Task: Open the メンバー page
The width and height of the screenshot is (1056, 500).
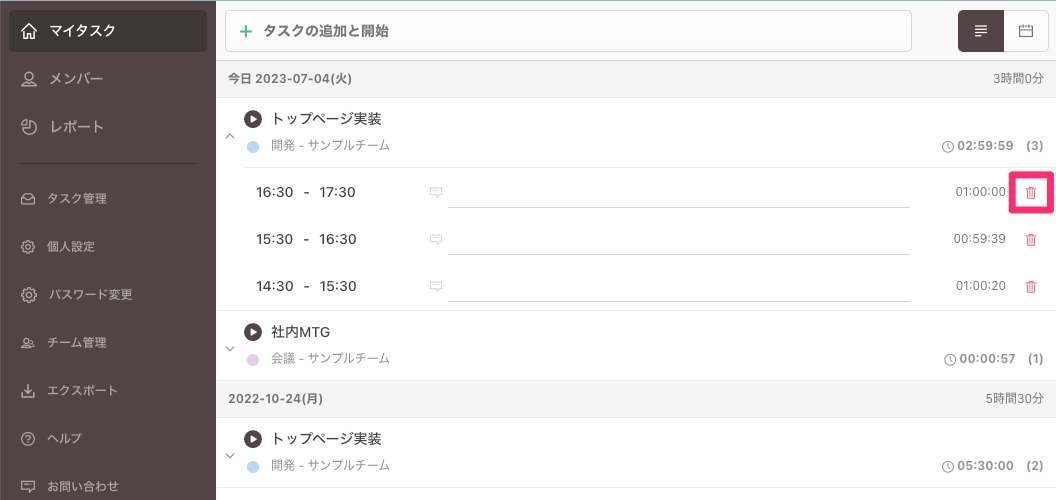Action: (x=76, y=79)
